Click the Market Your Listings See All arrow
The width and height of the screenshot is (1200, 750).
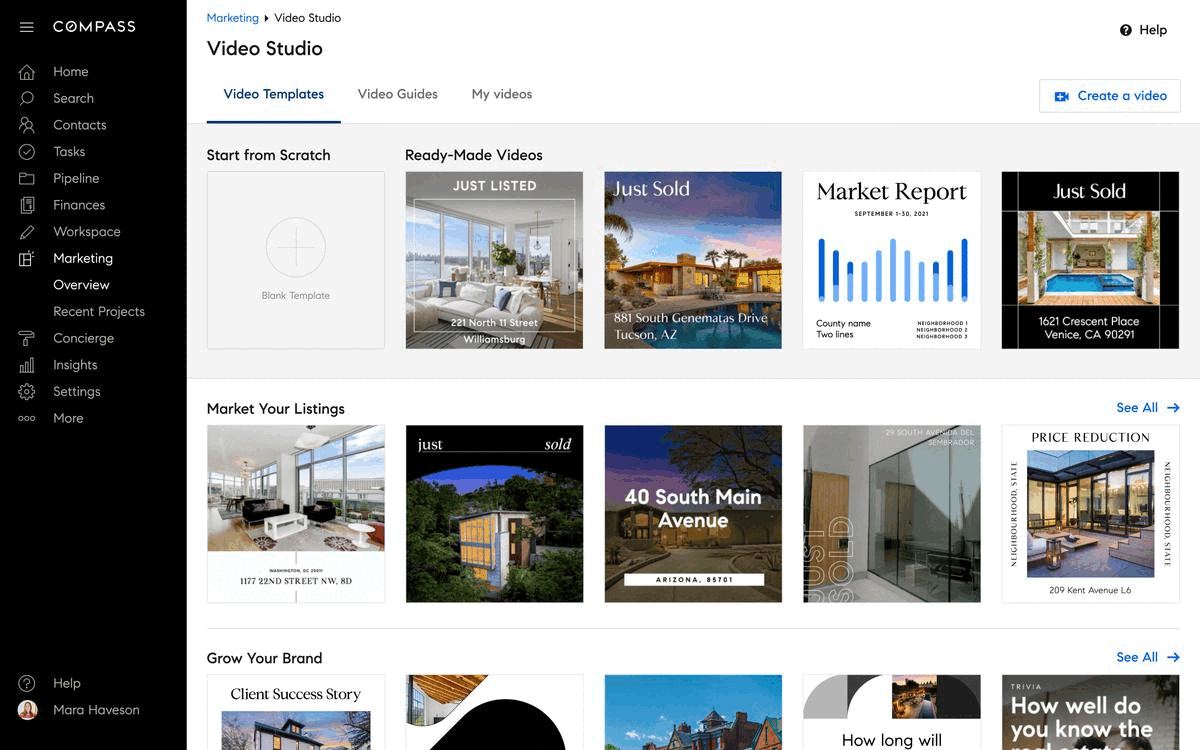point(1174,408)
